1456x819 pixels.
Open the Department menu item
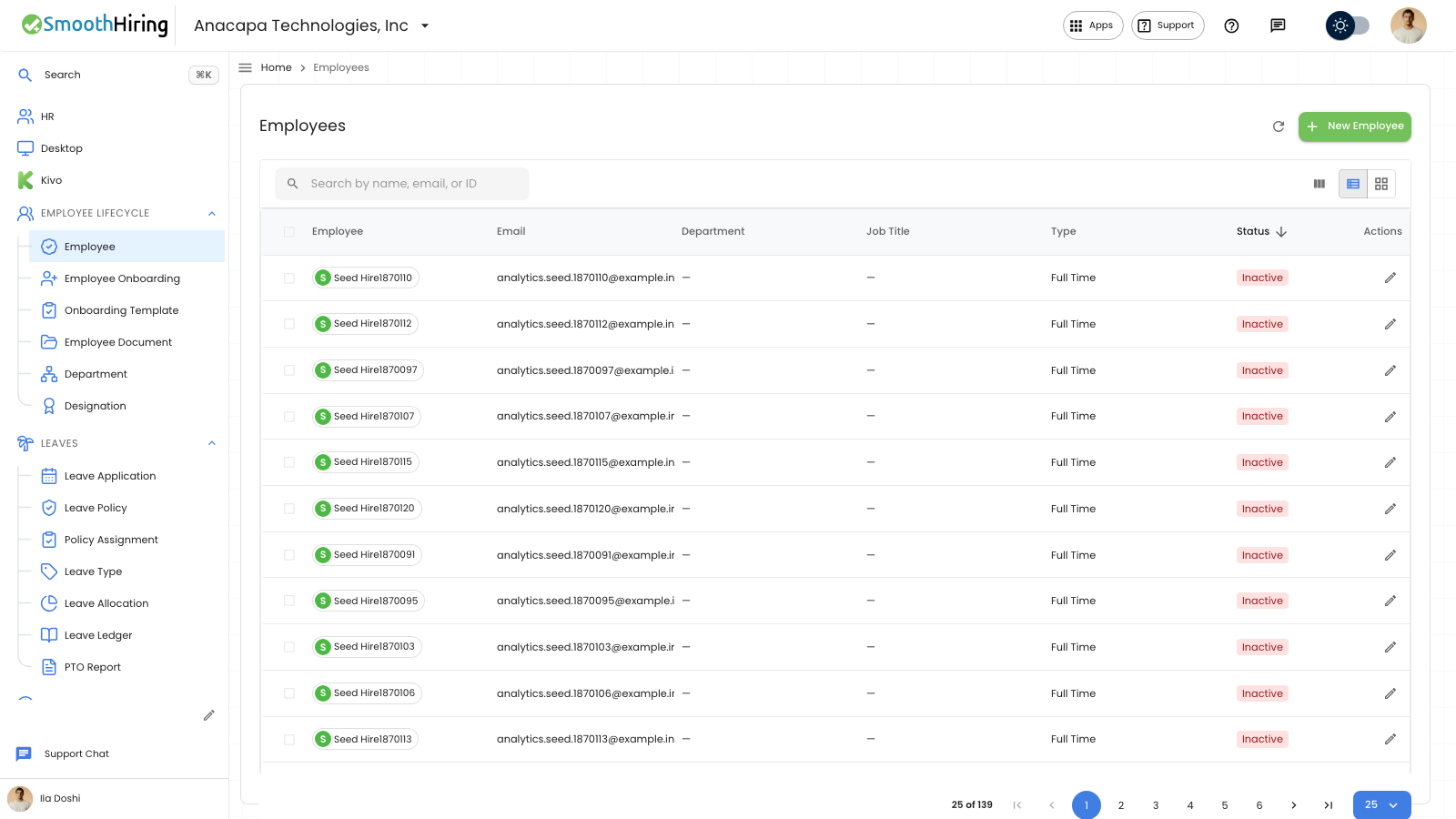[96, 374]
